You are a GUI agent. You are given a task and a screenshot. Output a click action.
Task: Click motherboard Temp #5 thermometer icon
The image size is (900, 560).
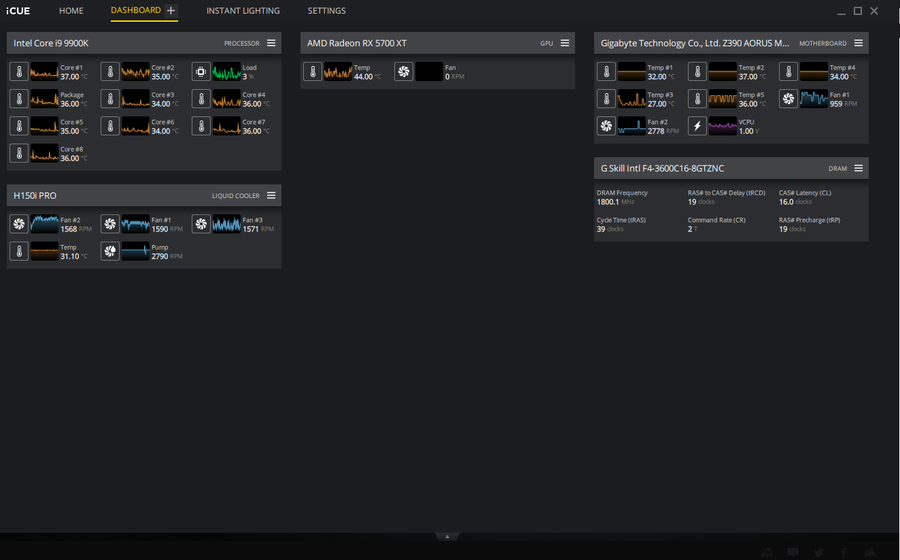pyautogui.click(x=697, y=99)
